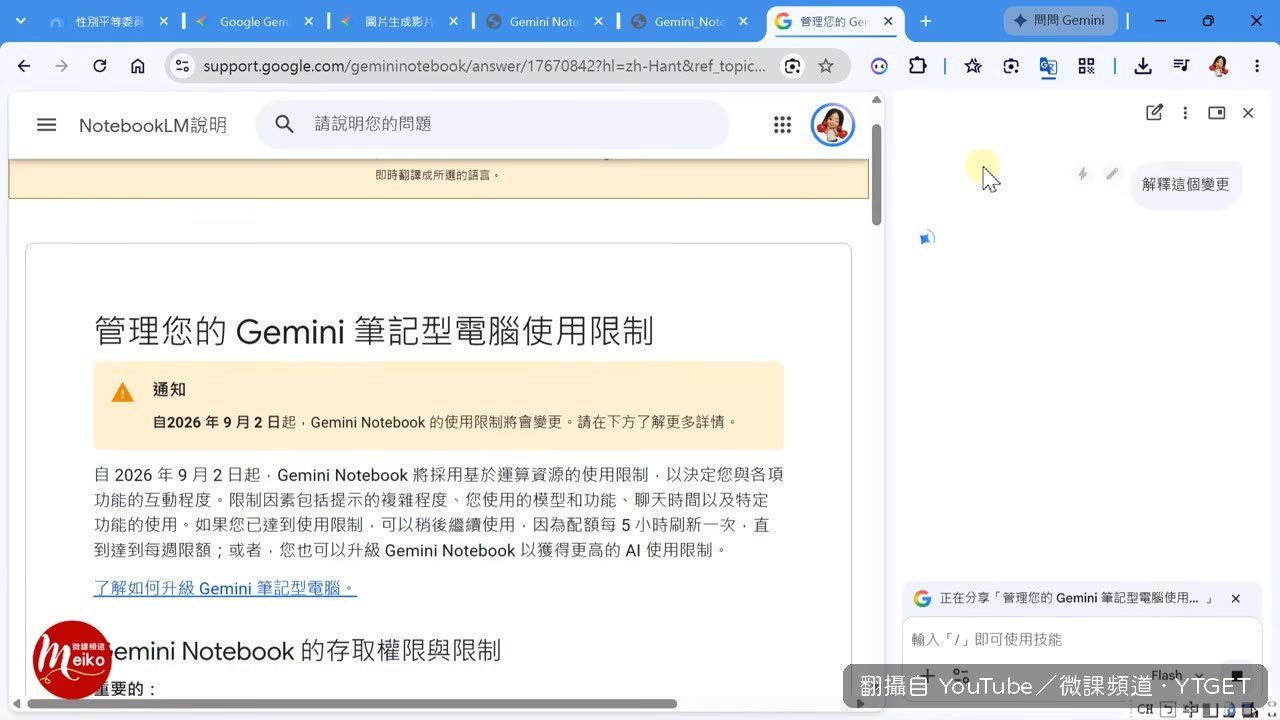Click the 問問 Gemini button
This screenshot has height=720, width=1280.
point(1059,21)
